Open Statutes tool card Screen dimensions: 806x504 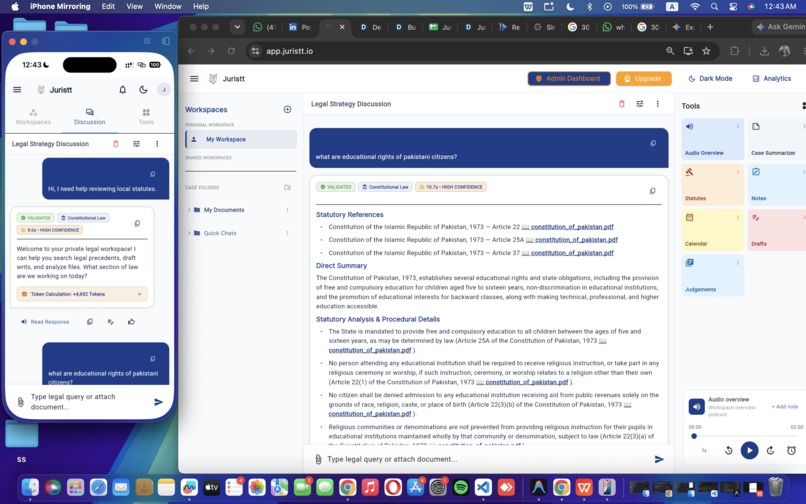point(712,184)
